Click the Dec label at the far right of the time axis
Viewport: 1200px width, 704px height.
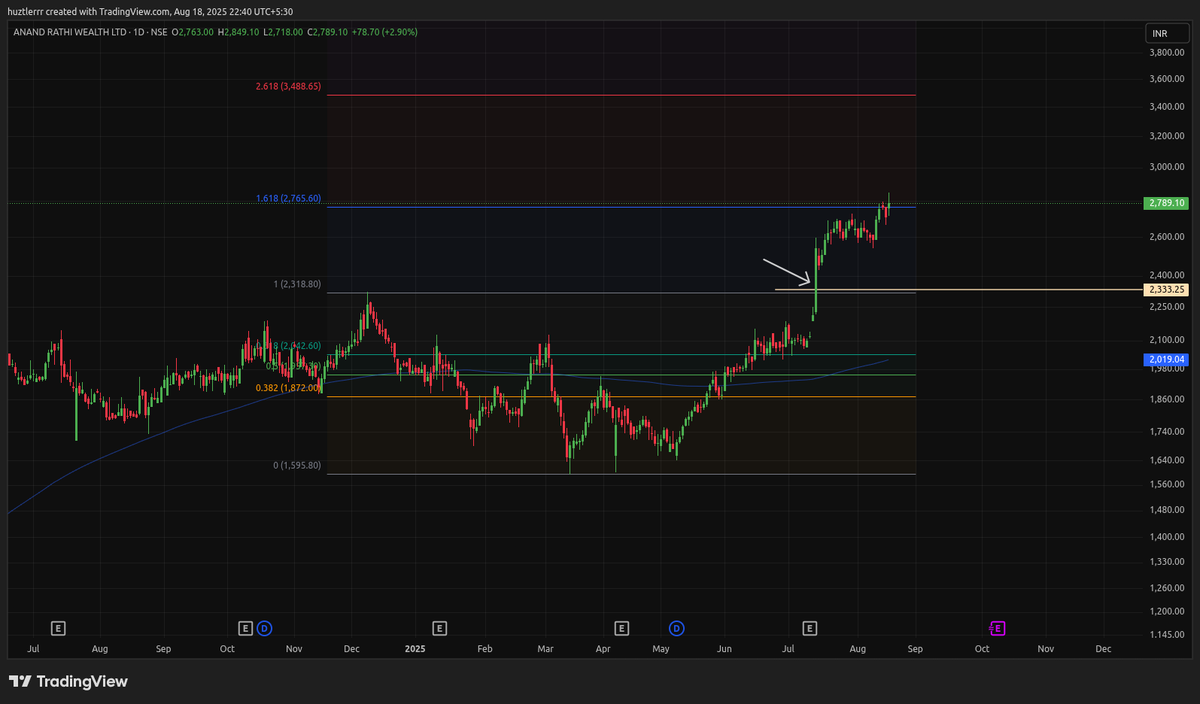(1104, 649)
